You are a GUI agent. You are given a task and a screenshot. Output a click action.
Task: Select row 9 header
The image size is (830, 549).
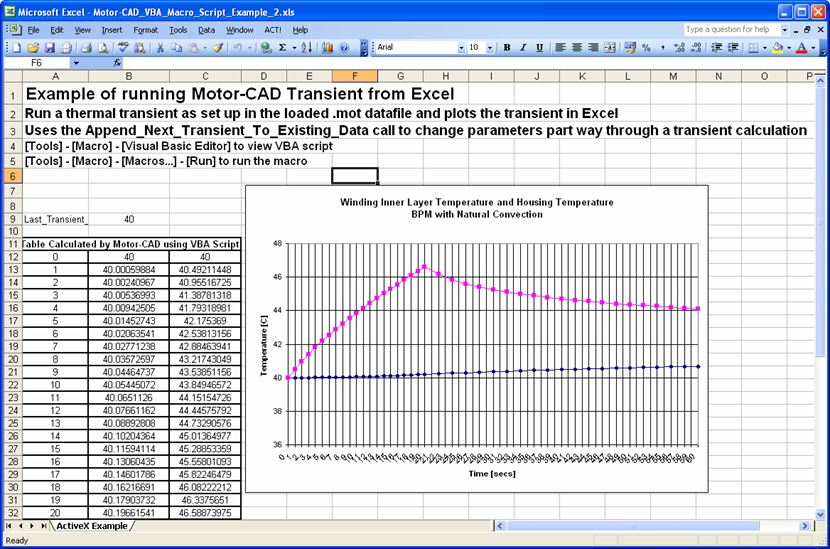point(13,219)
